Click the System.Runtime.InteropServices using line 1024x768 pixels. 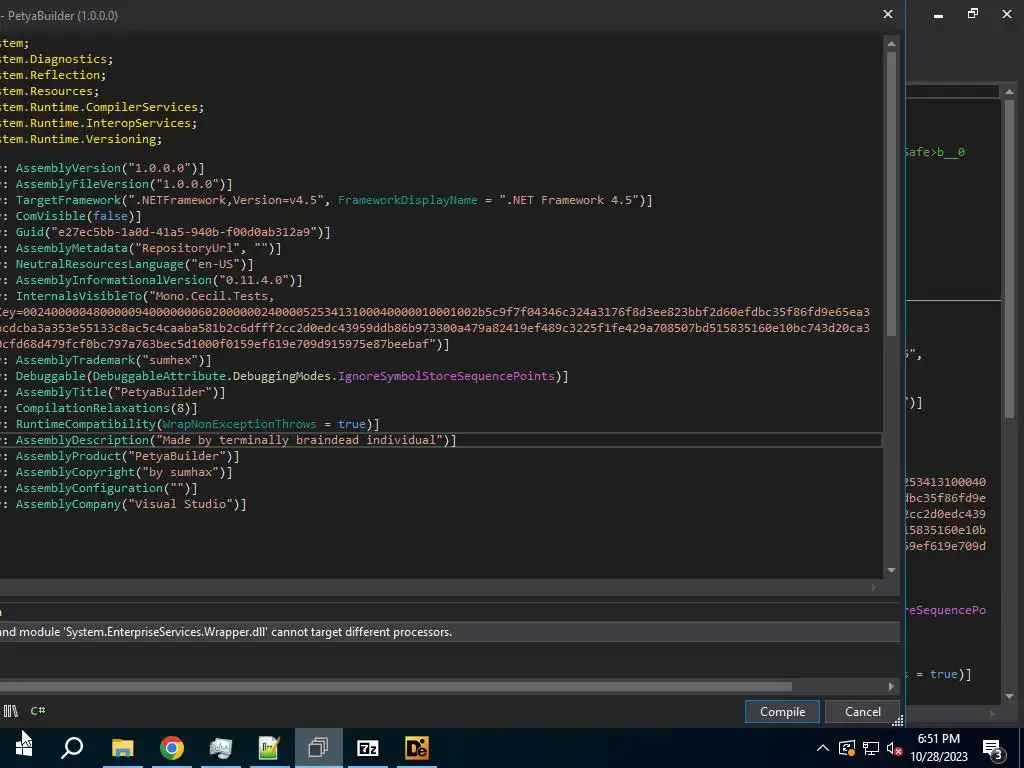pos(99,123)
